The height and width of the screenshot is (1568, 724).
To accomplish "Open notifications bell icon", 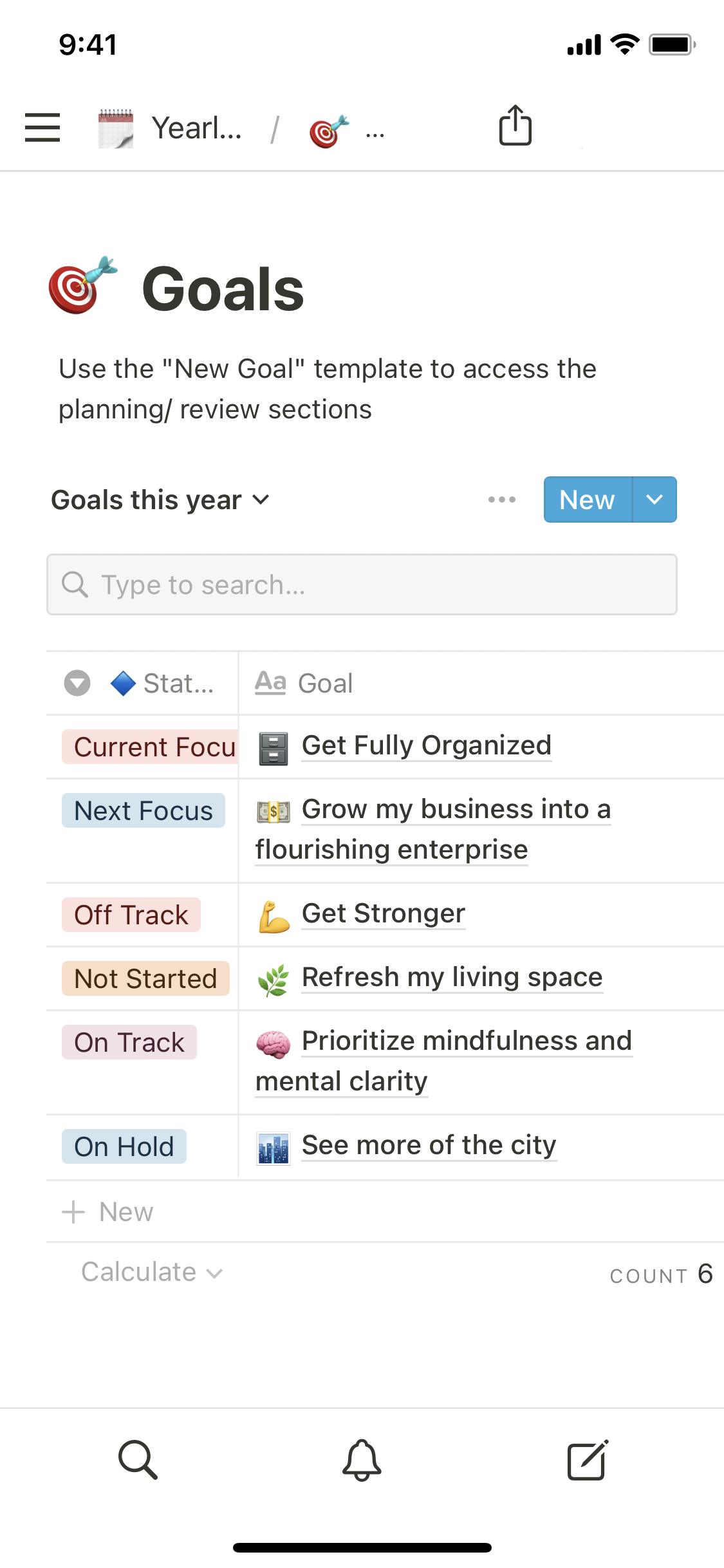I will (362, 1460).
